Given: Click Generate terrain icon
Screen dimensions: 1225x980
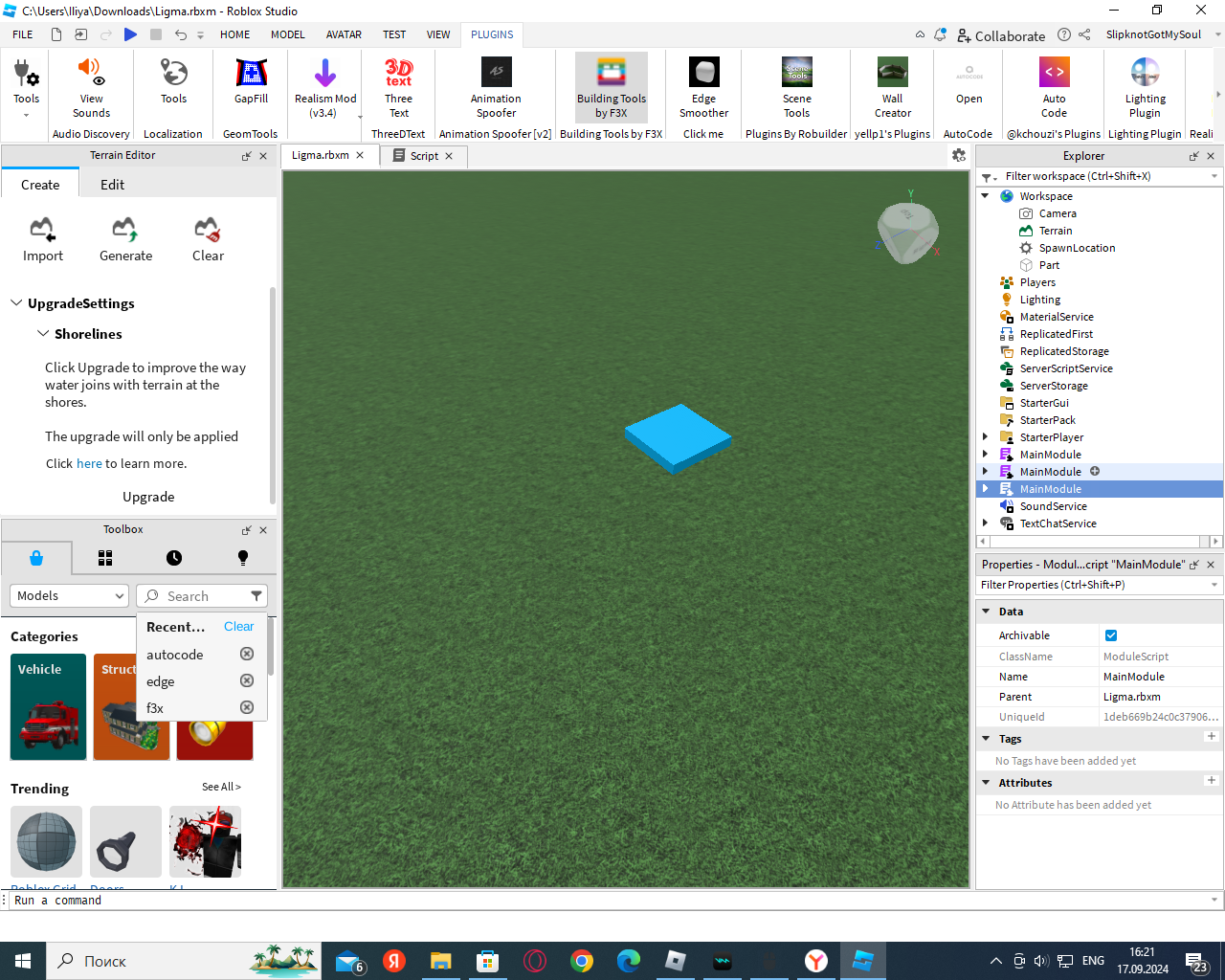Looking at the screenshot, I should (125, 239).
